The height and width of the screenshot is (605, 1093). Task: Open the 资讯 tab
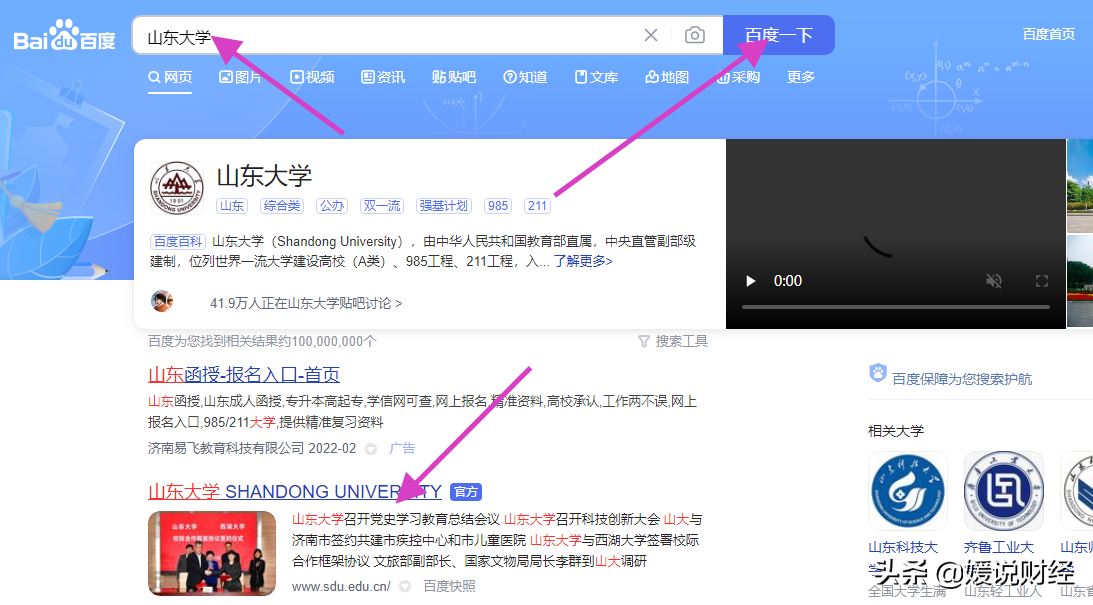point(383,77)
